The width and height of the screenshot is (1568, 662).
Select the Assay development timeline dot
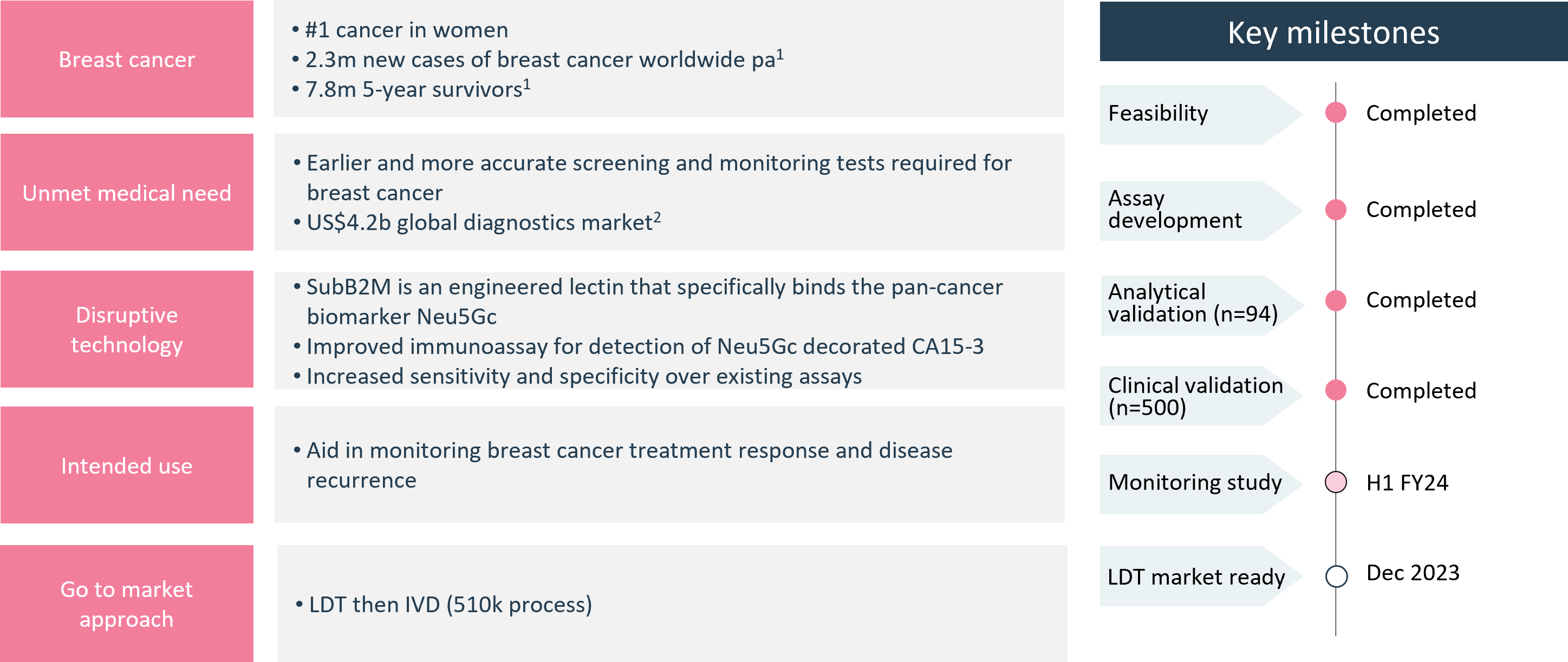click(1336, 209)
